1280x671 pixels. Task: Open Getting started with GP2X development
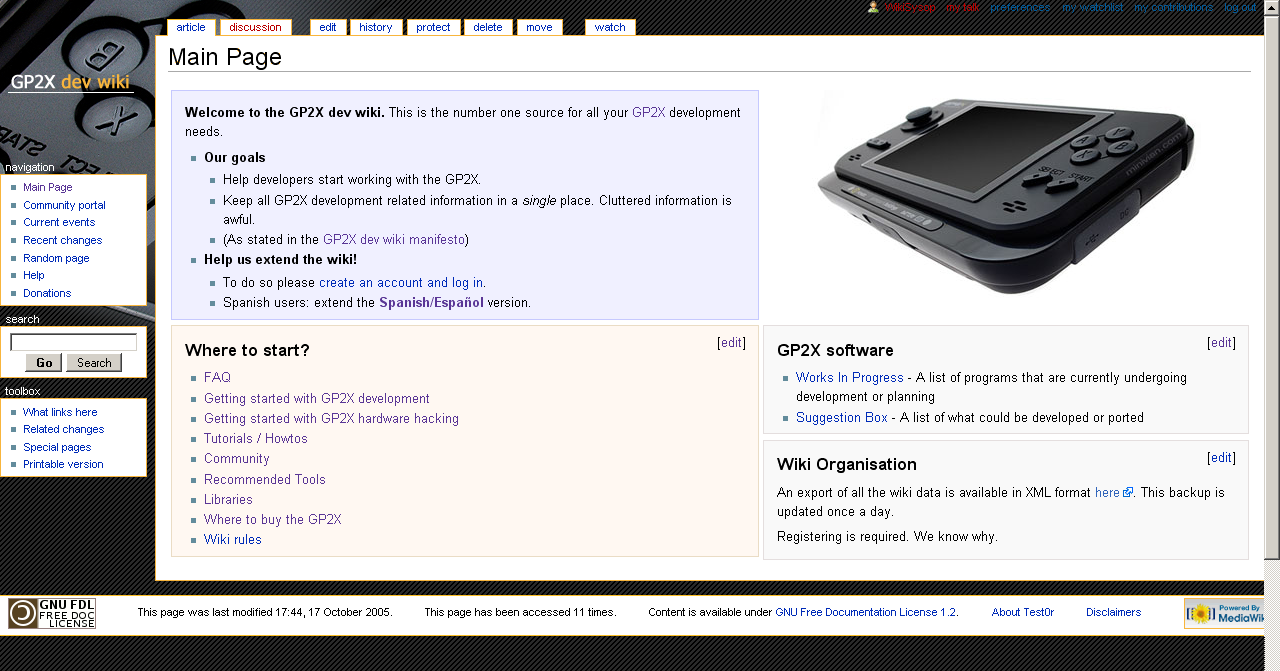(317, 399)
